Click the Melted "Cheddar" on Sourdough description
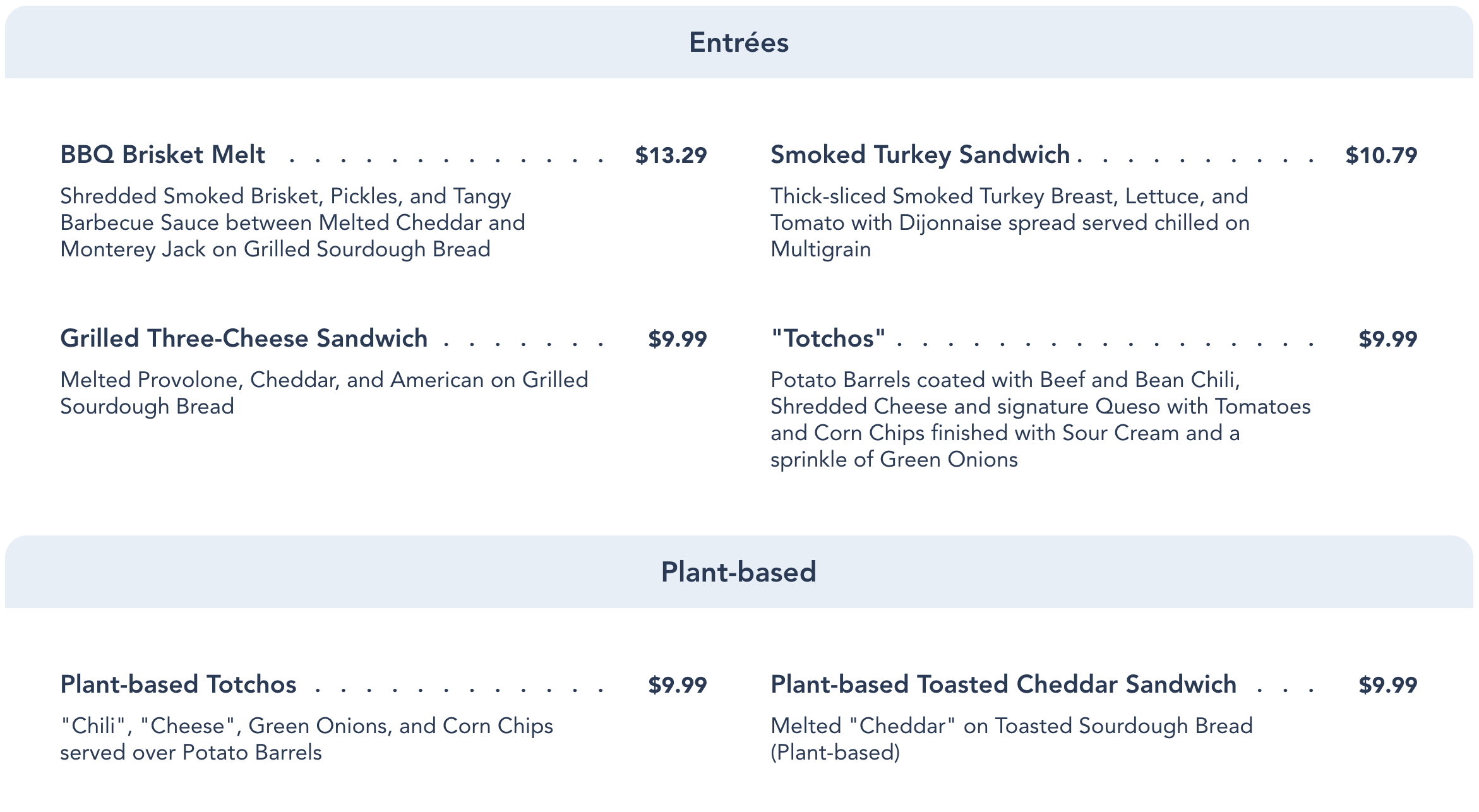1479x812 pixels. tap(1011, 739)
